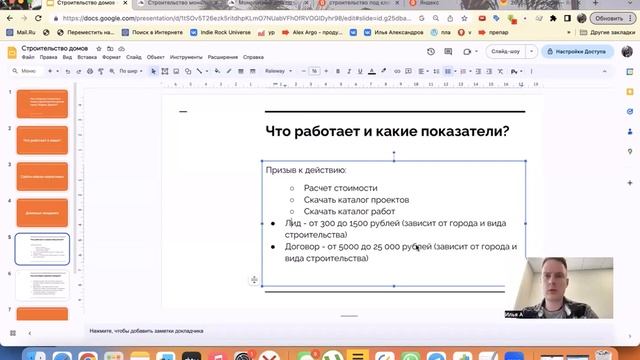Start the Слайд-шоу presentation
The width and height of the screenshot is (640, 360).
tap(506, 51)
